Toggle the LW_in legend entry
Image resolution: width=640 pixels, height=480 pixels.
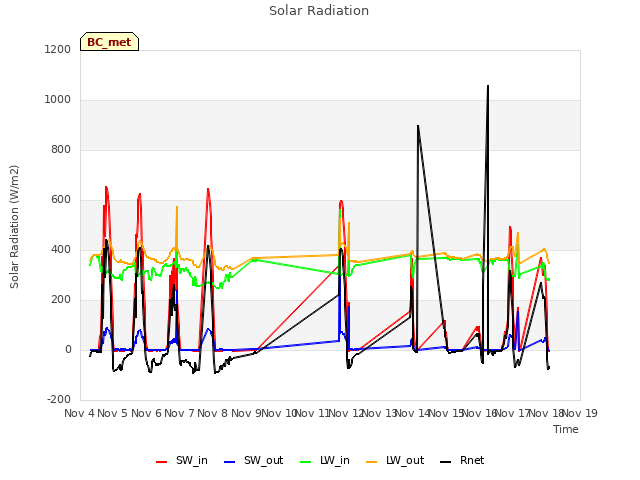[324, 461]
